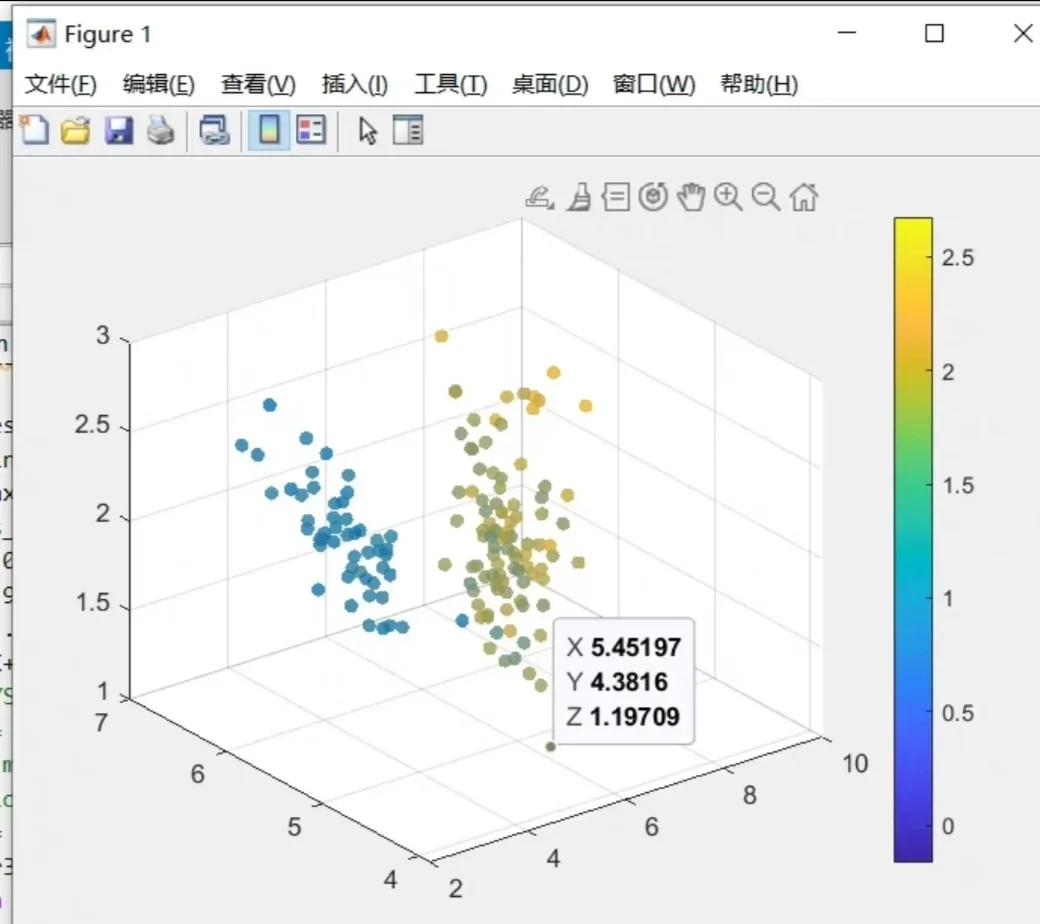Open the 帮助(H) menu
Viewport: 1040px width, 924px height.
coord(759,84)
